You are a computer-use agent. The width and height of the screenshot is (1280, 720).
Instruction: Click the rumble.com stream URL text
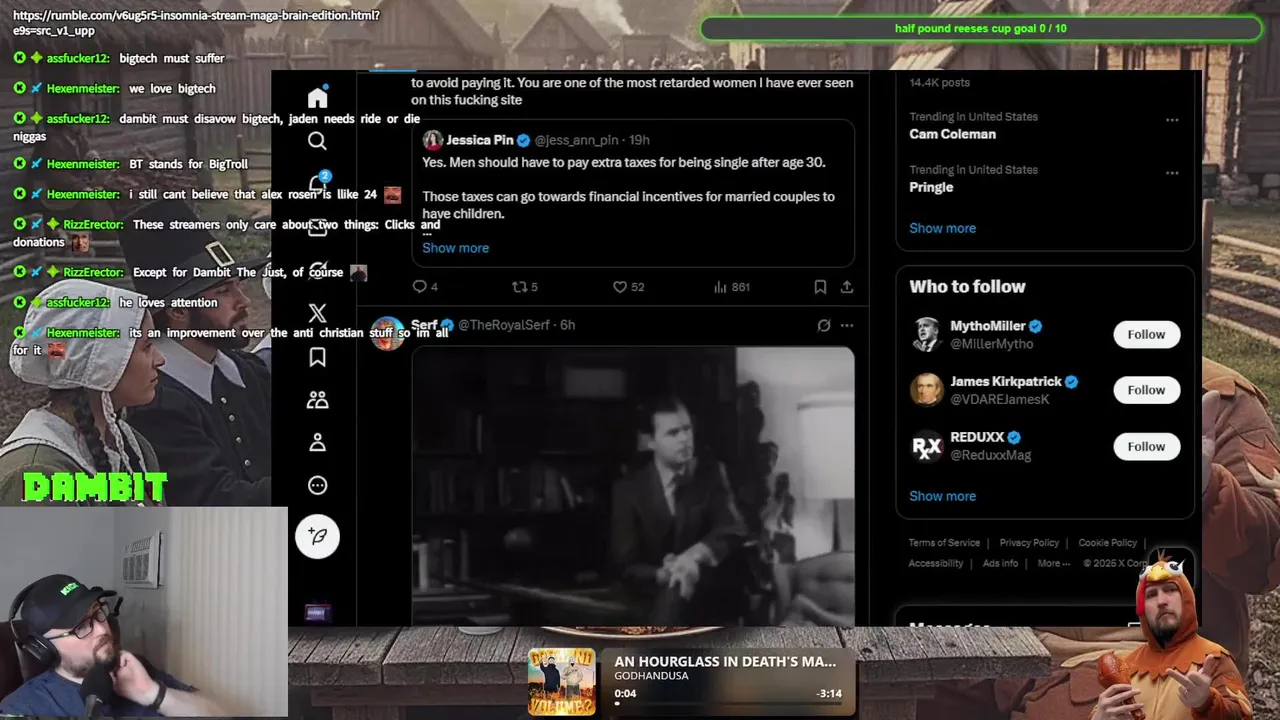click(196, 23)
